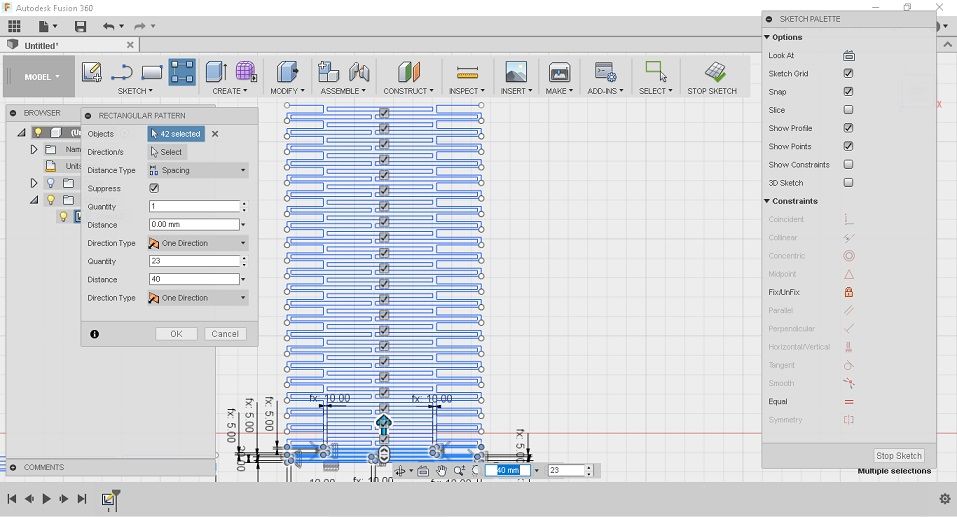
Task: Click the Stop Sketch button in palette
Action: (898, 455)
